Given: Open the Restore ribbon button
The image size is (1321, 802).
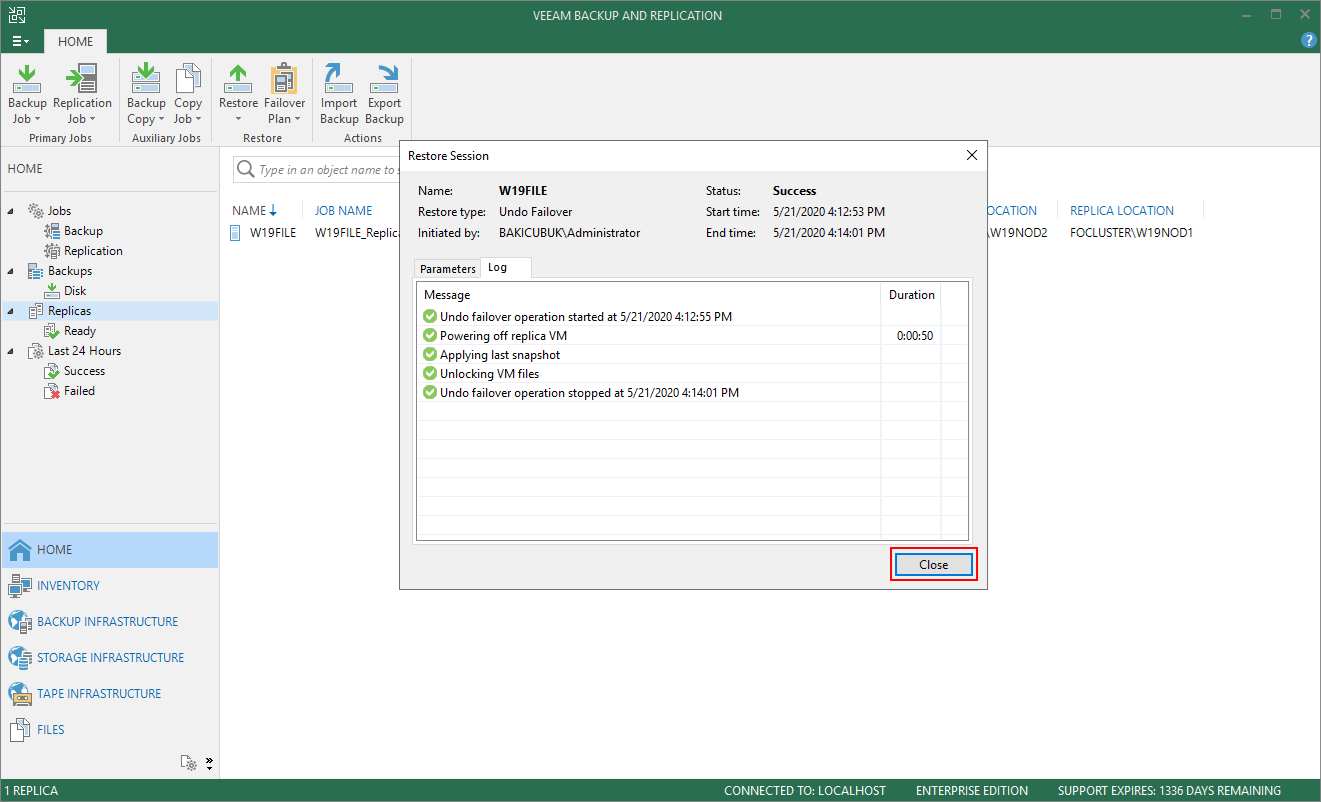Looking at the screenshot, I should click(238, 95).
